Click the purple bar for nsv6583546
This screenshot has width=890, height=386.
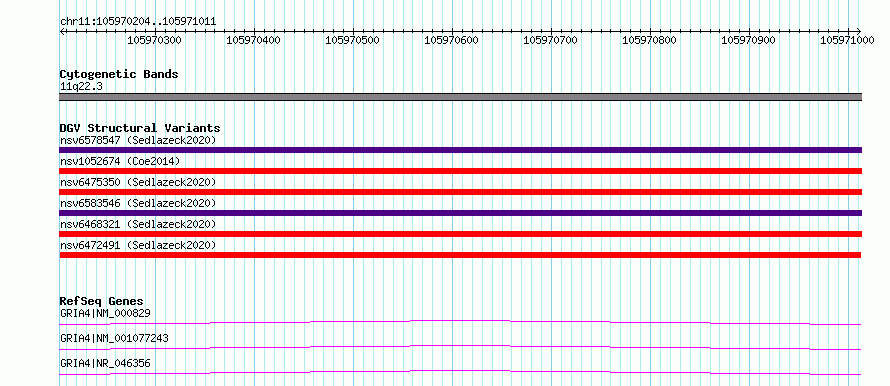point(460,213)
